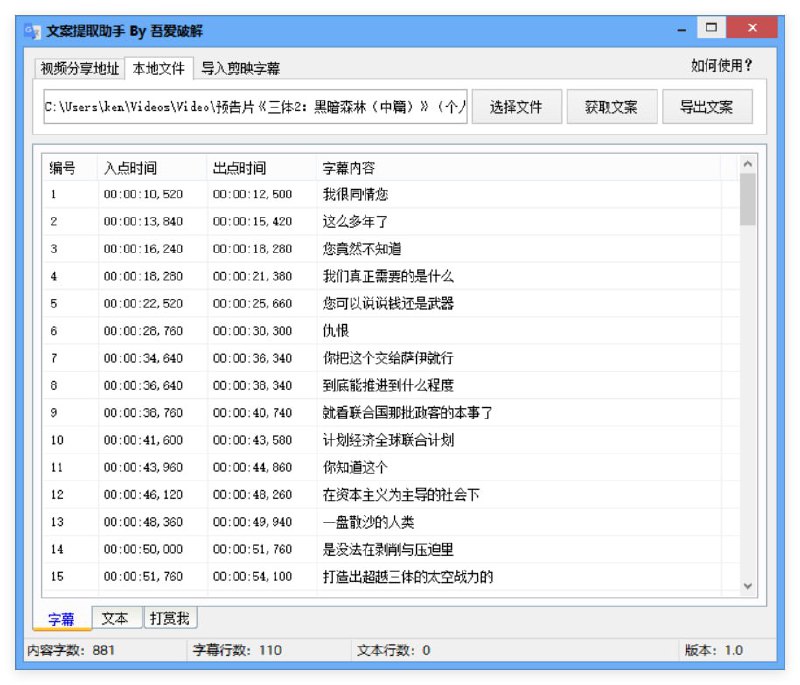Click the file path input field
The width and height of the screenshot is (800, 685).
point(255,107)
